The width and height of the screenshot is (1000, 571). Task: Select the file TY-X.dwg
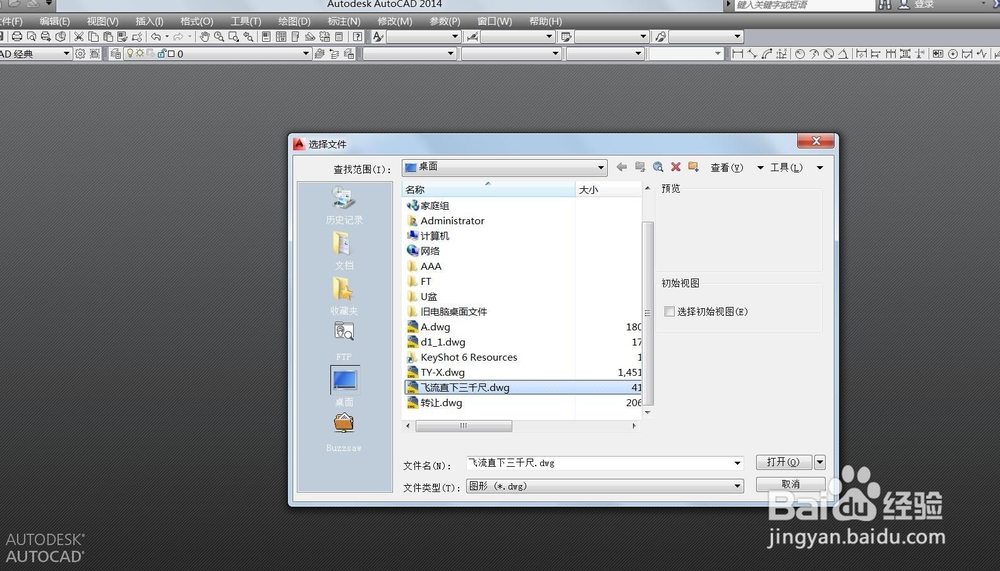pos(443,372)
